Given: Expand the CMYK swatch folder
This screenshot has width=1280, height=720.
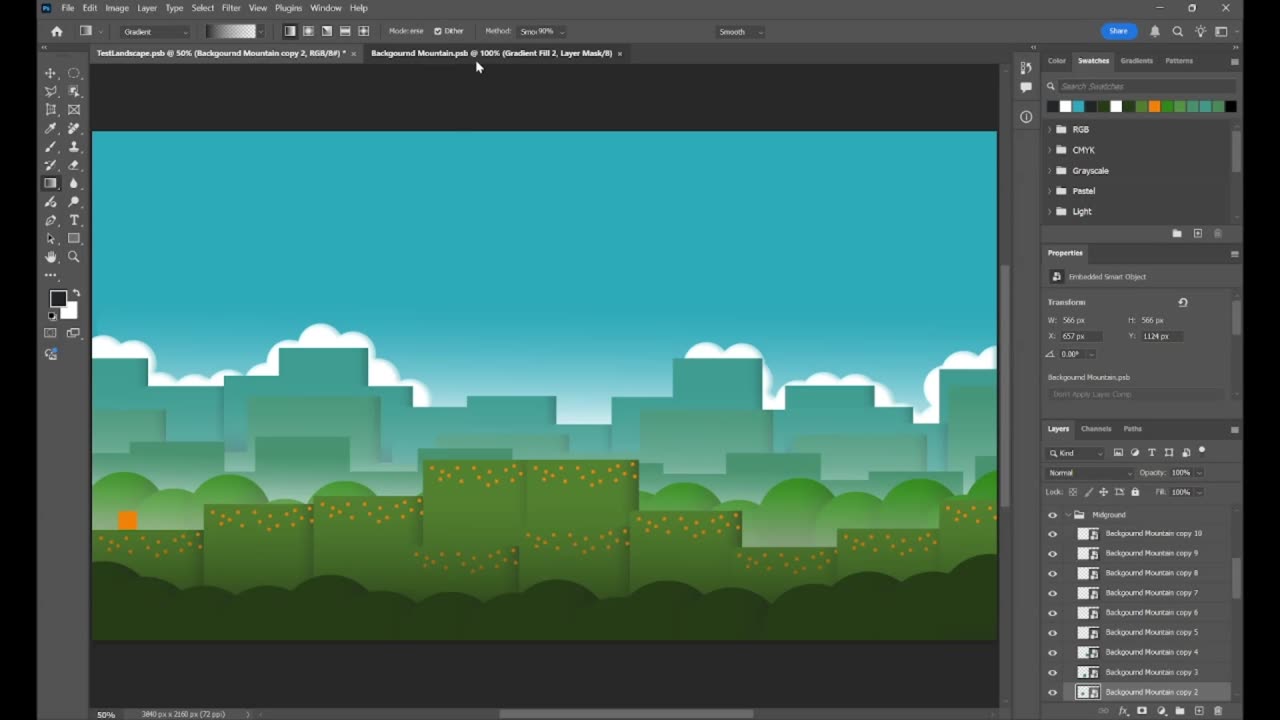Looking at the screenshot, I should (x=1049, y=150).
